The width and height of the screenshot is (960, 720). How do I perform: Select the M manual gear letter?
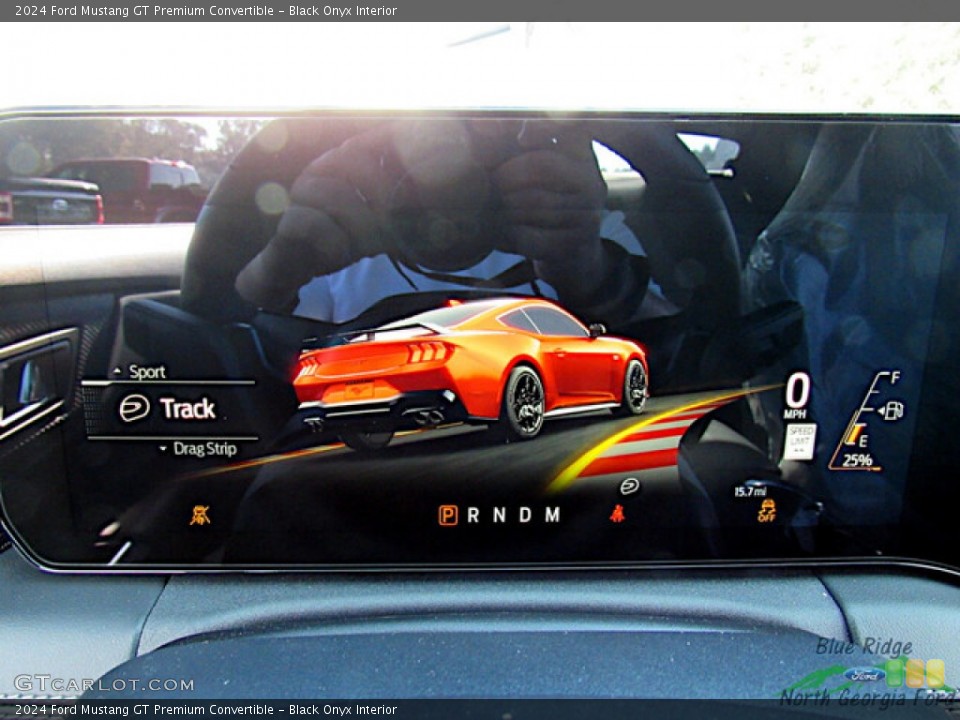pos(552,515)
